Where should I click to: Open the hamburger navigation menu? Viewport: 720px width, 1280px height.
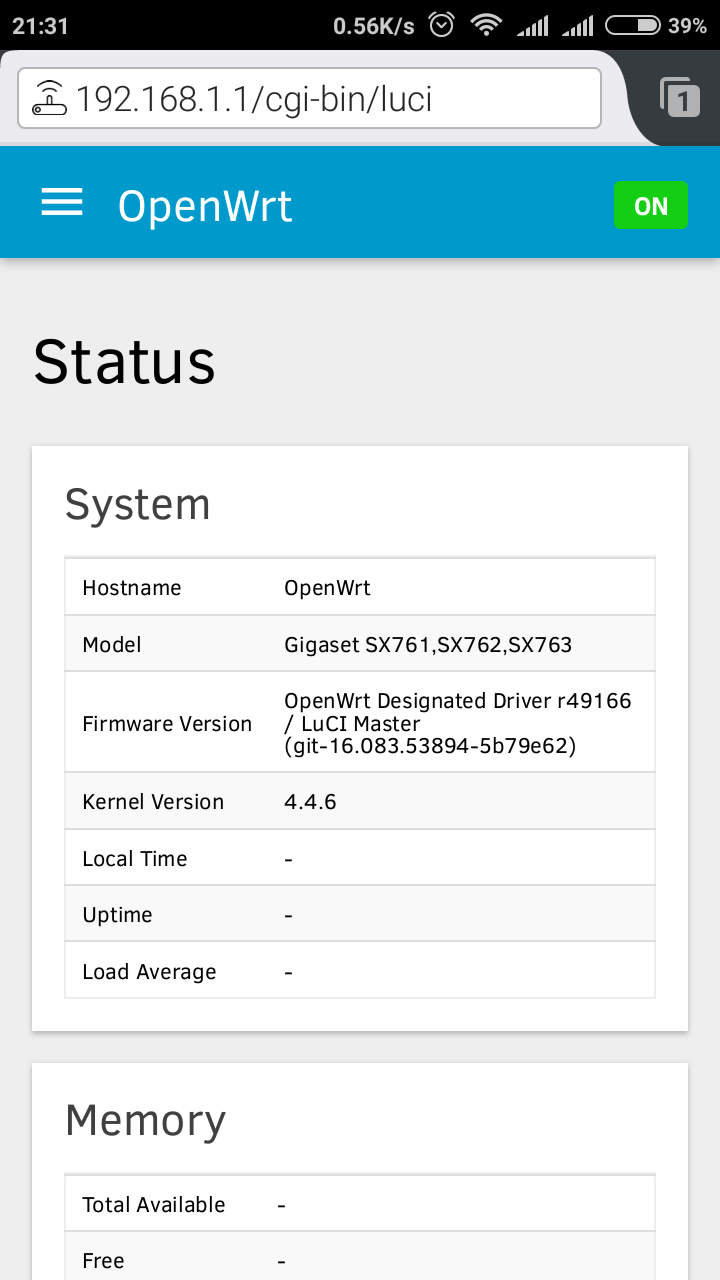click(62, 203)
